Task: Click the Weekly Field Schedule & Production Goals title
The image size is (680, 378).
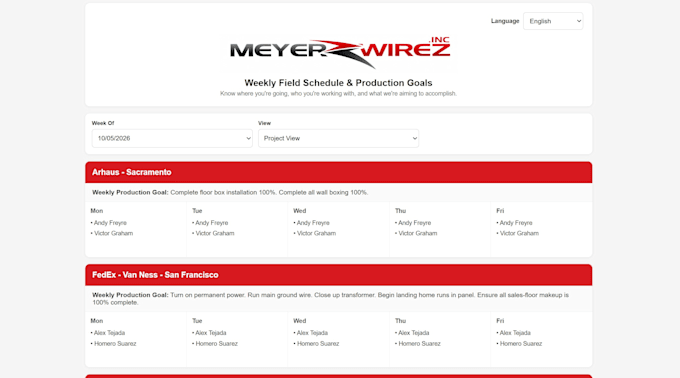Action: coord(338,83)
